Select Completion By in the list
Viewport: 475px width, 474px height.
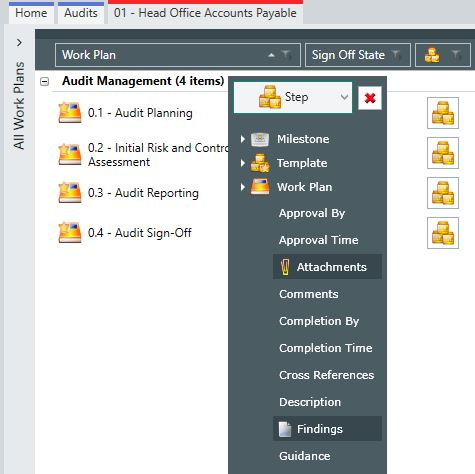tap(319, 321)
